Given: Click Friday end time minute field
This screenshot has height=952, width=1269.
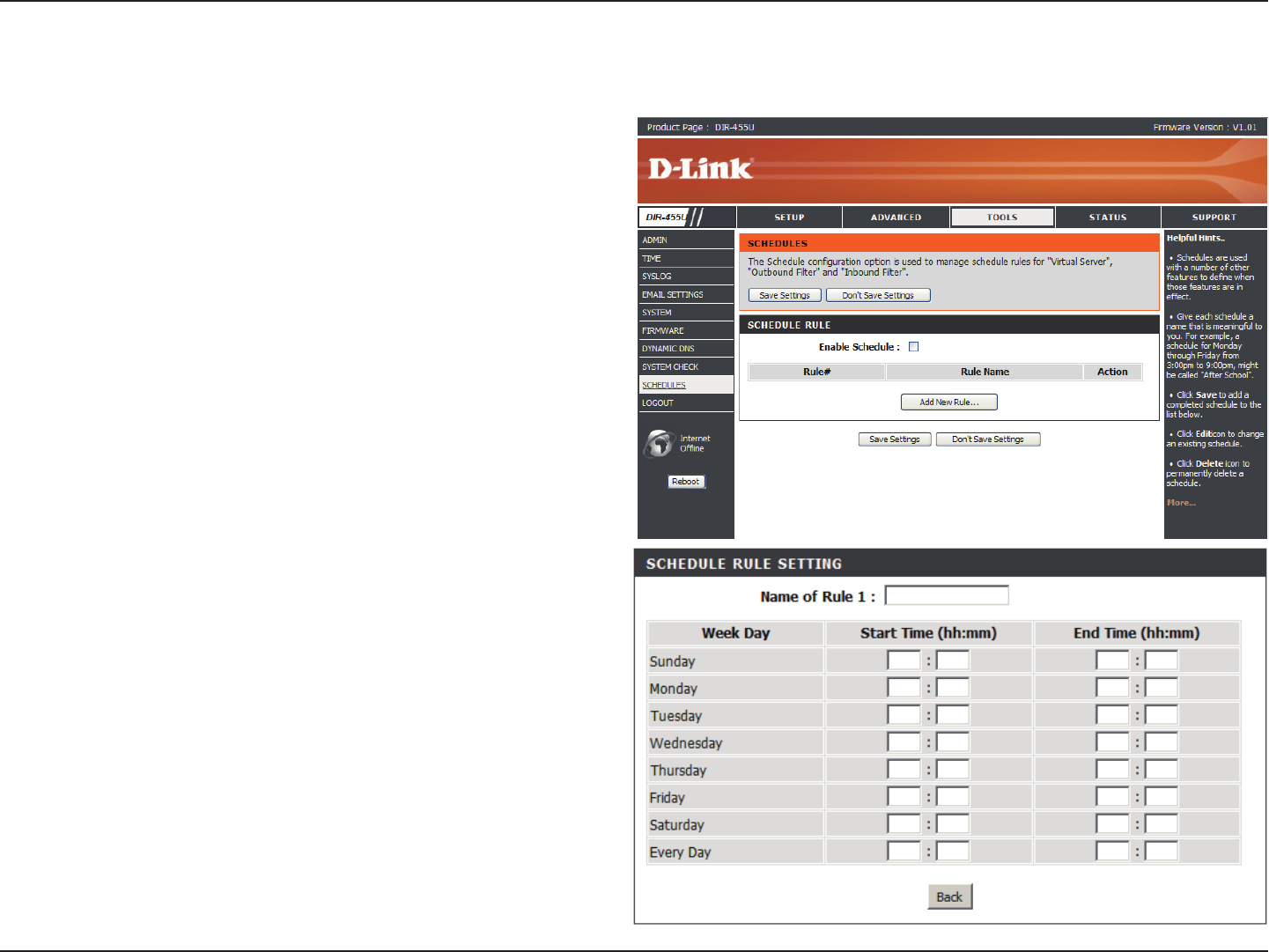Looking at the screenshot, I should point(1162,797).
